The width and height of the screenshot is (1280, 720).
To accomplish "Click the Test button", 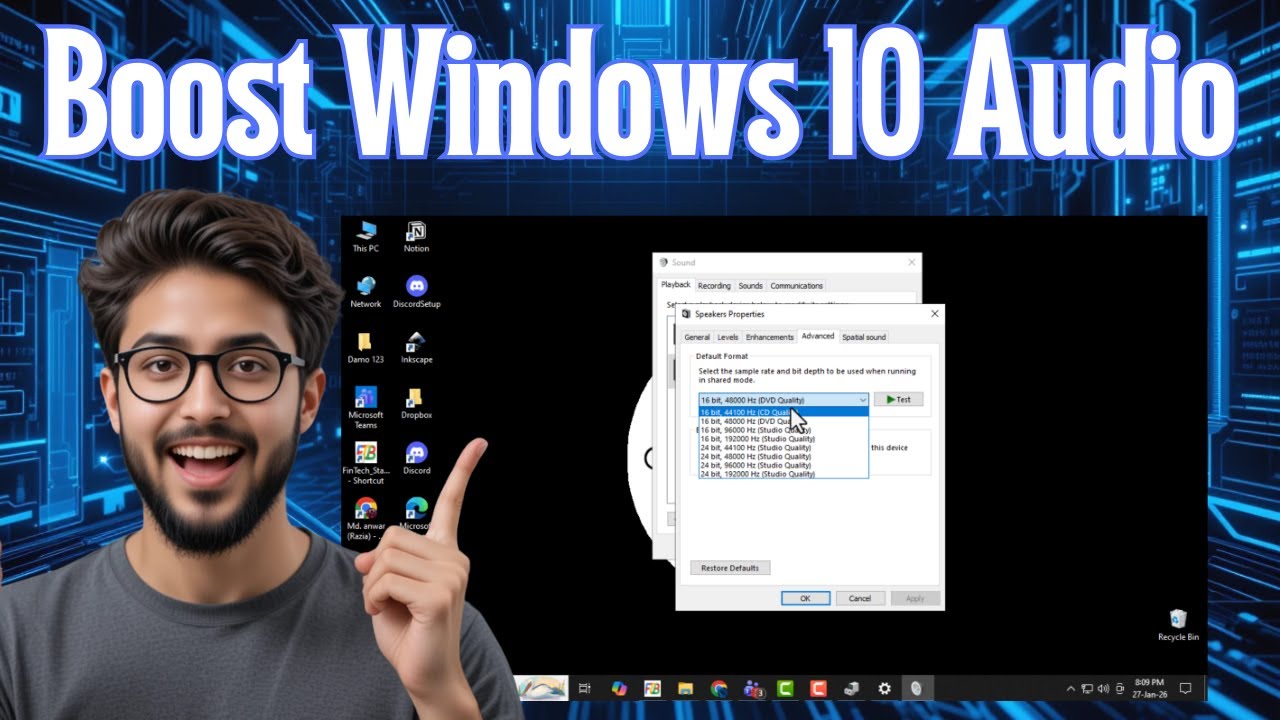I will (x=898, y=399).
